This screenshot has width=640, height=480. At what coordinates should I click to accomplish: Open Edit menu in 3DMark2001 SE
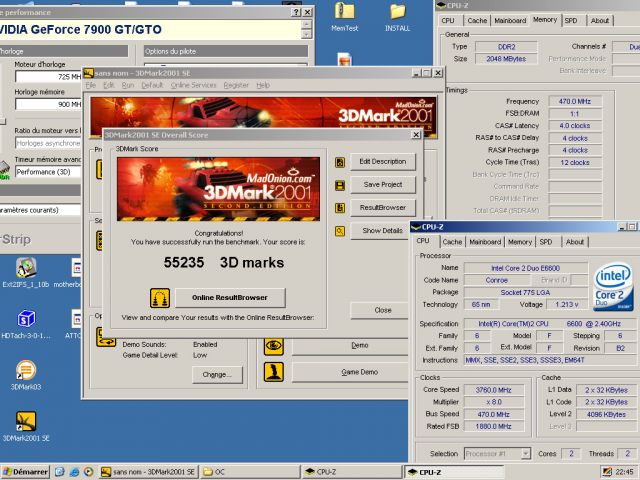(109, 85)
